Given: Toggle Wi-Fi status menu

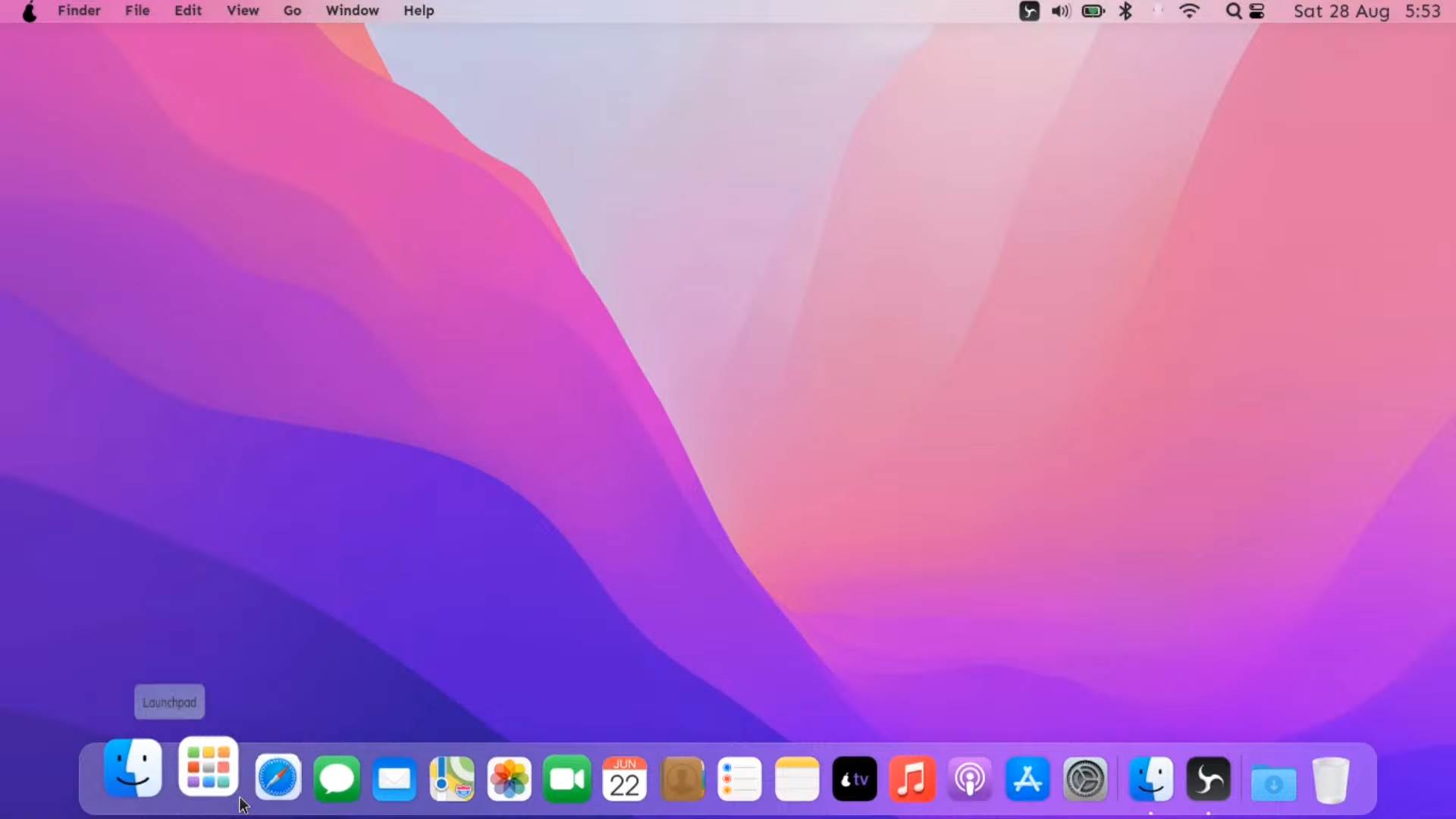Looking at the screenshot, I should [1189, 11].
